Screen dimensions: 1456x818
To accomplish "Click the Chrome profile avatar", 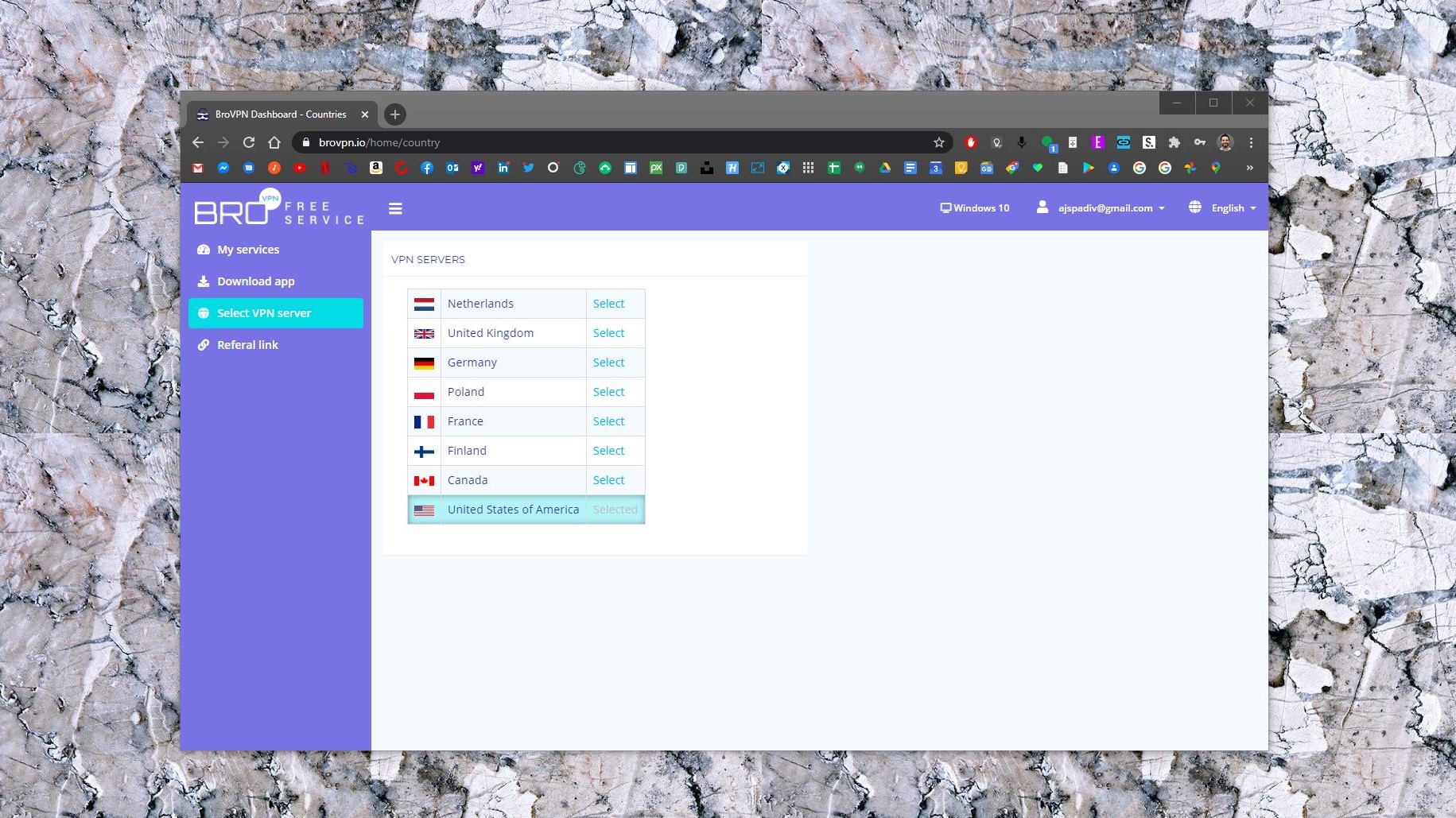I will point(1225,142).
